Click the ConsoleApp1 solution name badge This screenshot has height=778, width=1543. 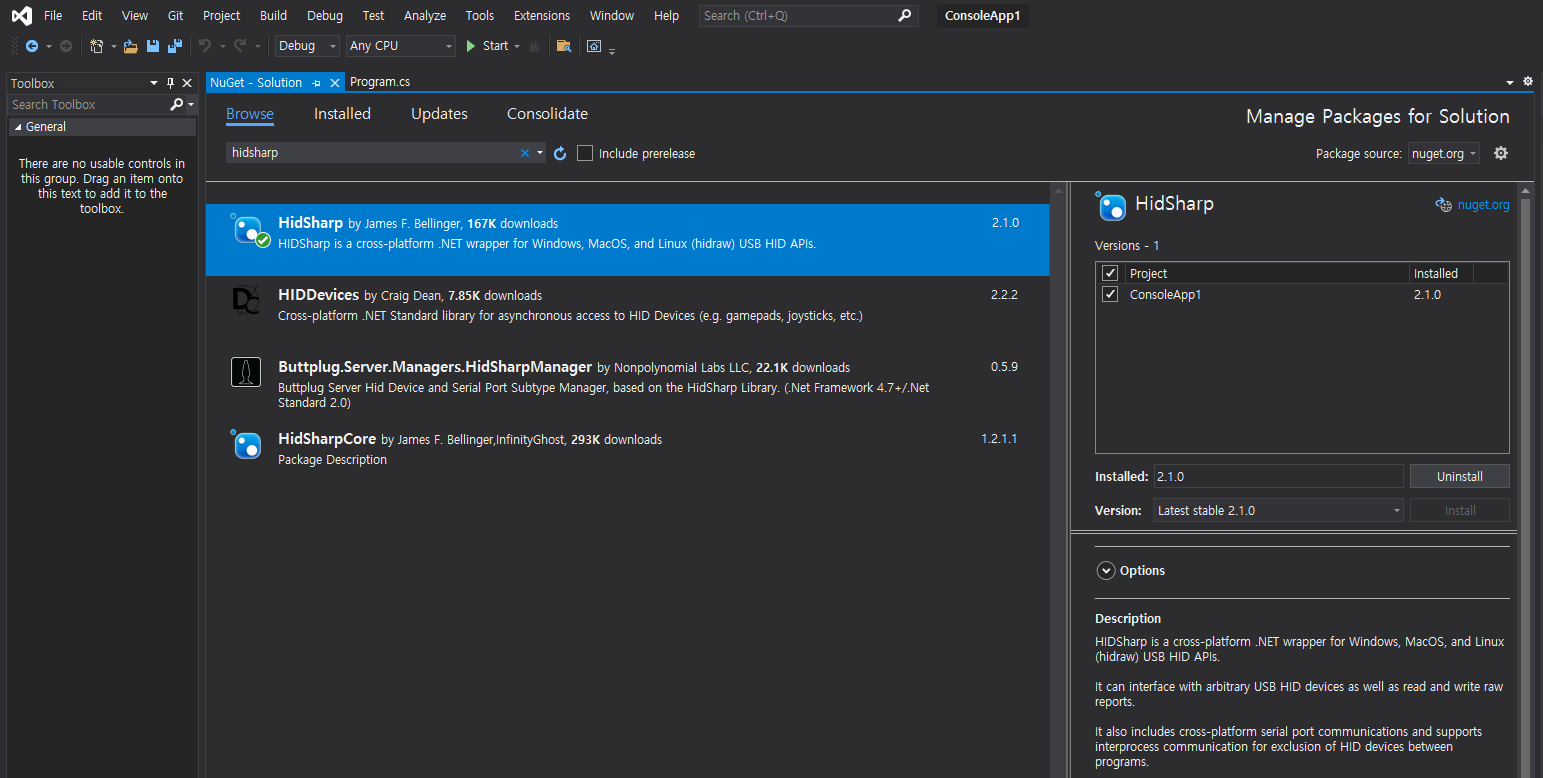982,15
